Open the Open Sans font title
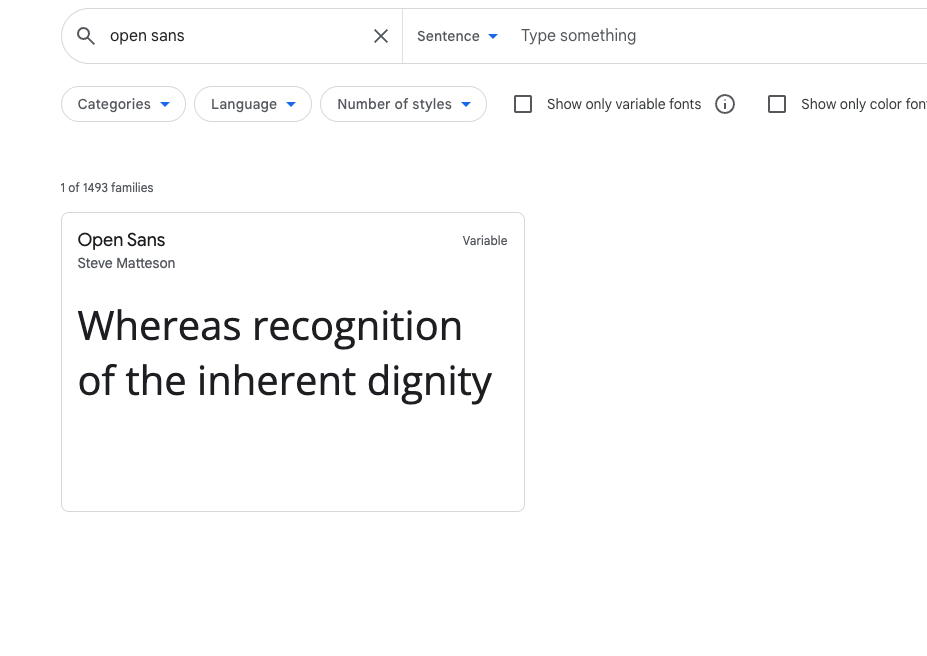The image size is (927, 656). tap(121, 240)
